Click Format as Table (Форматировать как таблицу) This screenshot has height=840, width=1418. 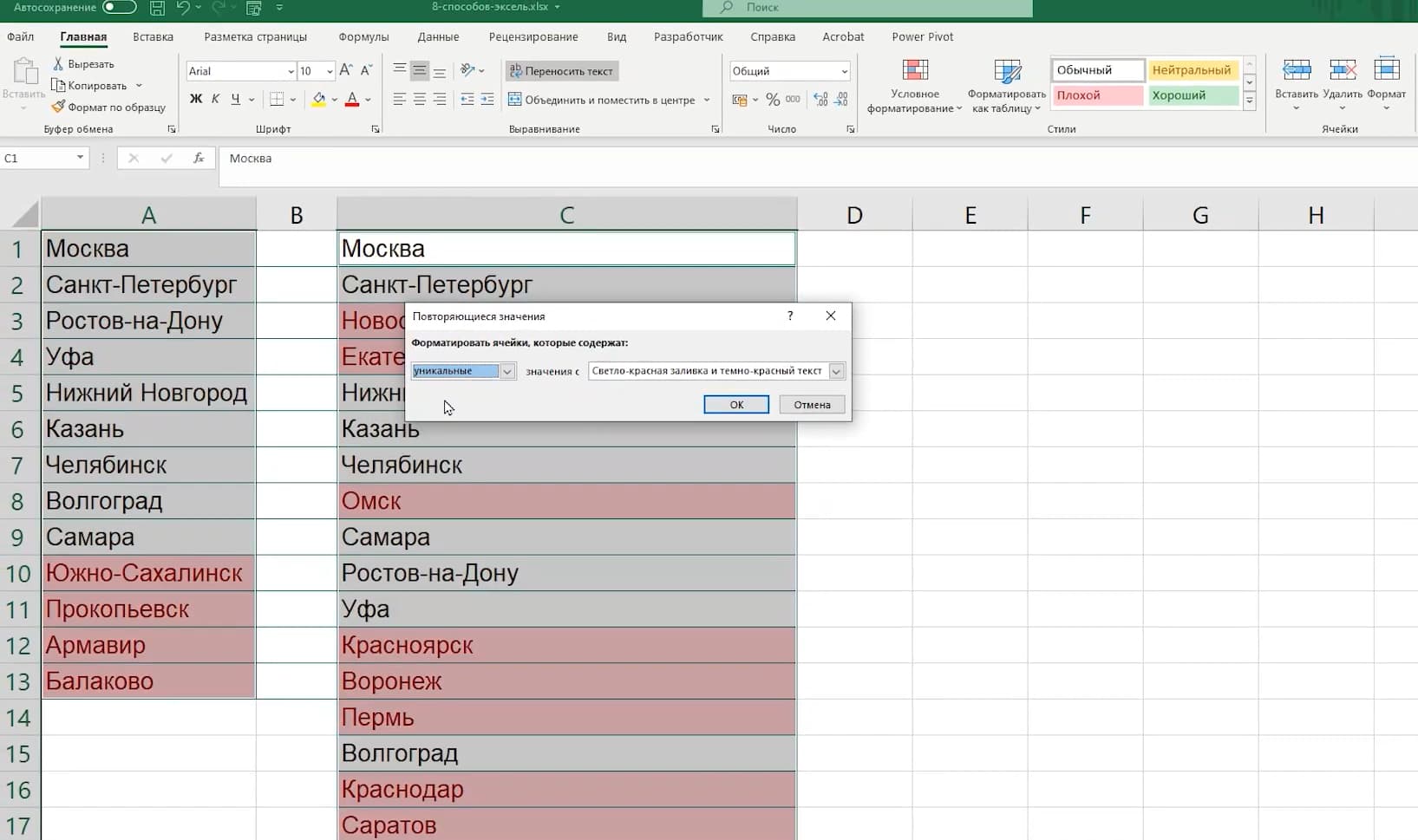point(1006,88)
